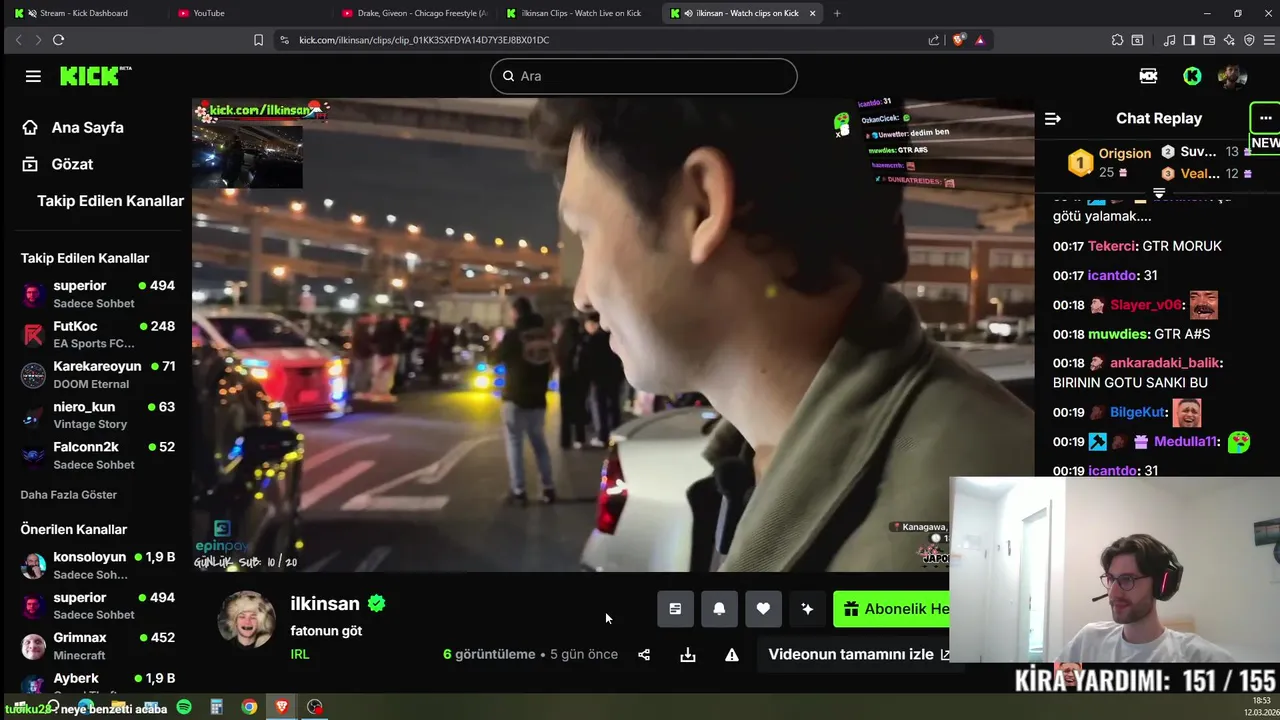
Task: Expand the leaderboard drag handle
Action: click(x=1159, y=192)
